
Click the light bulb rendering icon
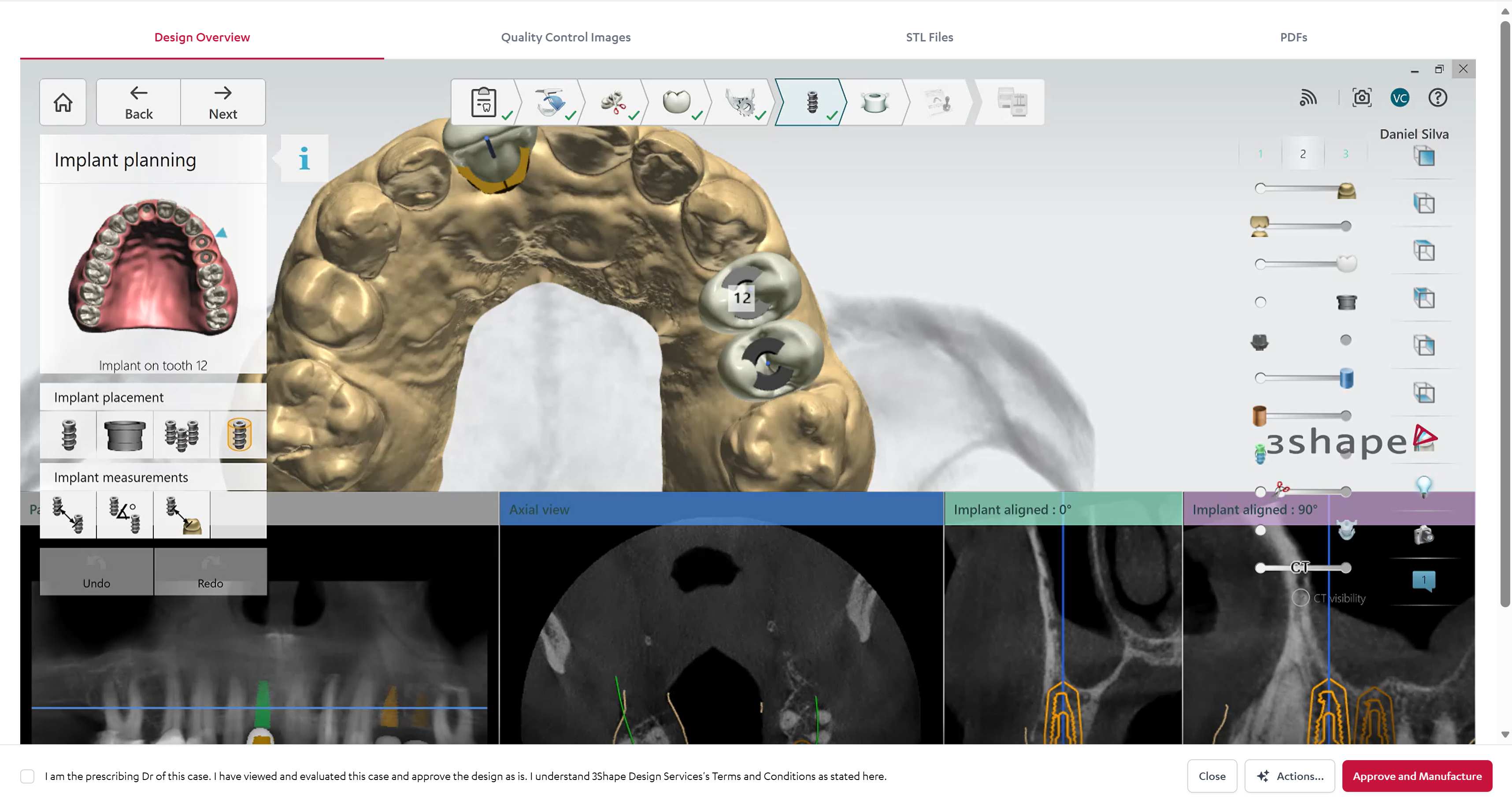1423,487
